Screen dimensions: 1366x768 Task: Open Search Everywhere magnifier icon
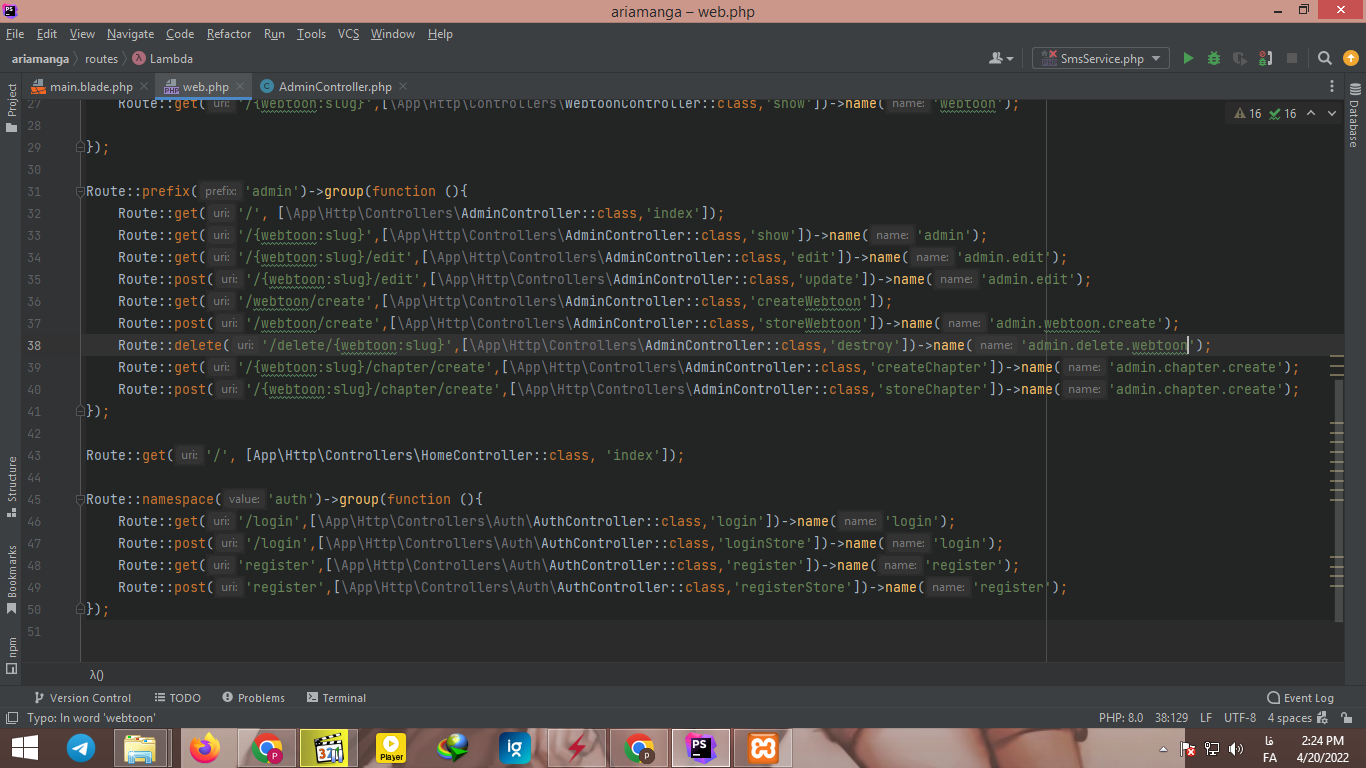[1324, 59]
